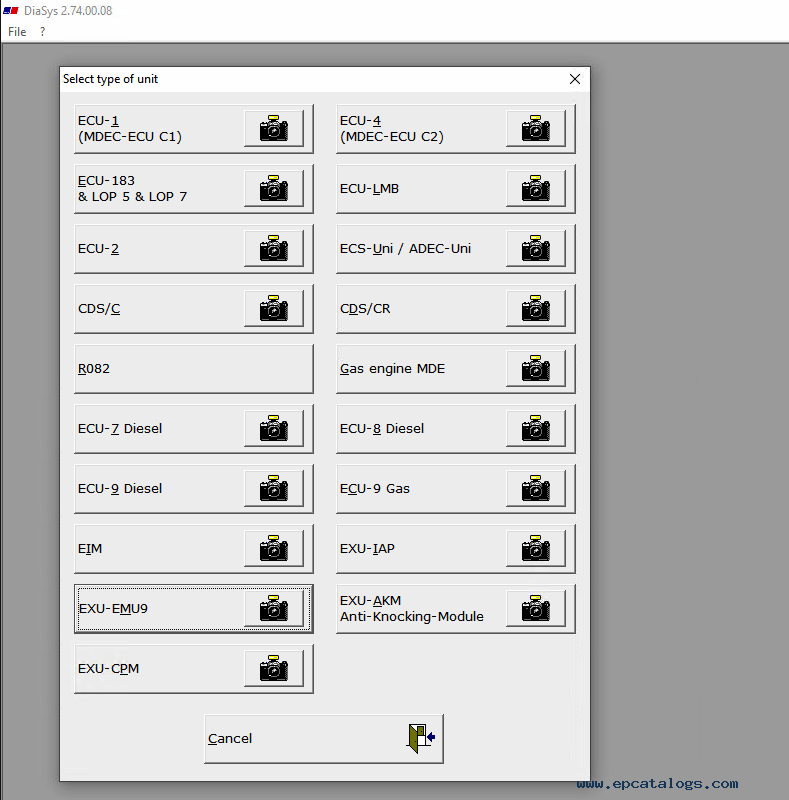Click the camera icon beside EIM

coord(273,549)
